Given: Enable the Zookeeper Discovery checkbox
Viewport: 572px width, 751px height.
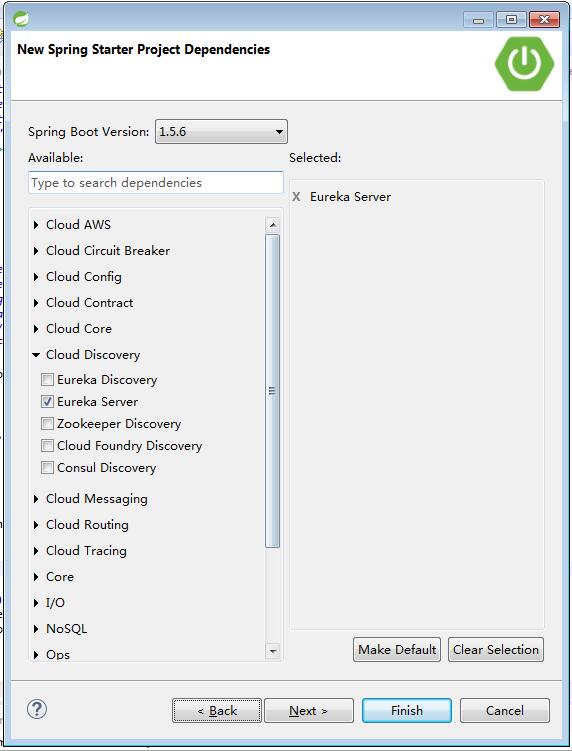Looking at the screenshot, I should pyautogui.click(x=47, y=424).
